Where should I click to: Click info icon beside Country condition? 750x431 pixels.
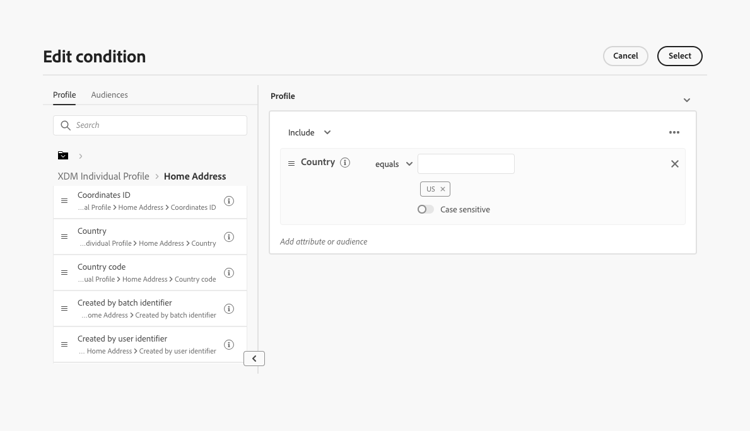(x=345, y=163)
